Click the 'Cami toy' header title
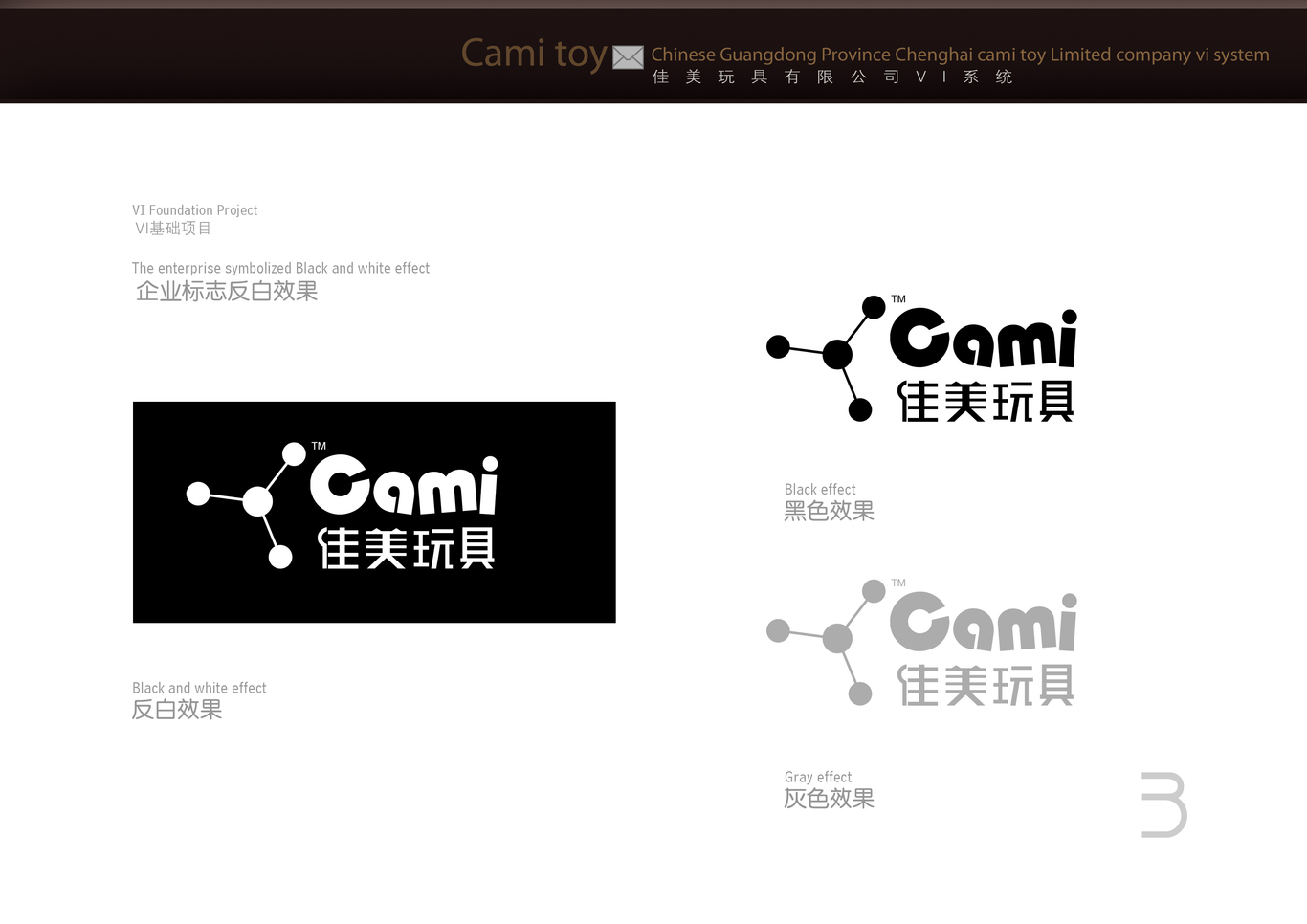Screen dimensions: 1307x924 point(534,54)
